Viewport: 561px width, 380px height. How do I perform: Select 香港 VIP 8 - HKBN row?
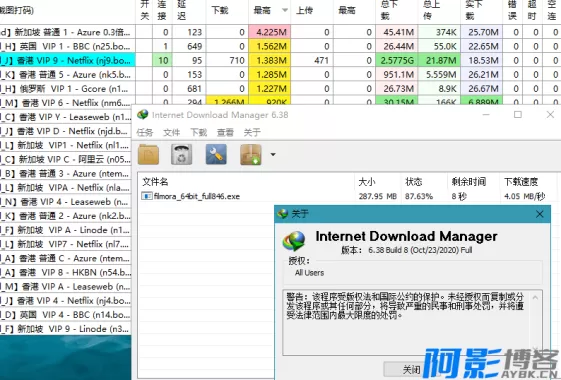tap(66, 272)
